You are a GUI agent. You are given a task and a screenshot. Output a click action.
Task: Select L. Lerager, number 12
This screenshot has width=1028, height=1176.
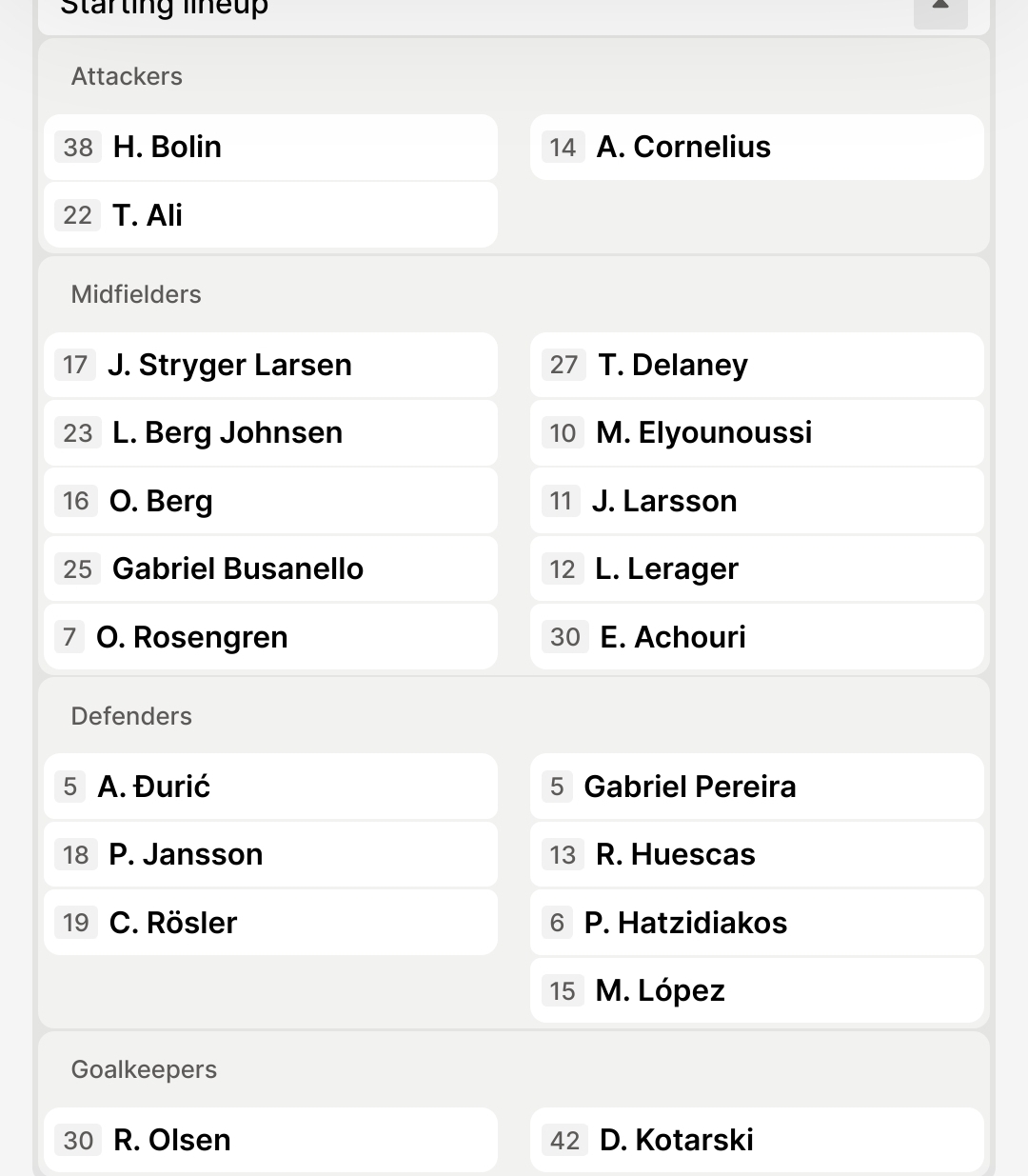click(x=757, y=569)
